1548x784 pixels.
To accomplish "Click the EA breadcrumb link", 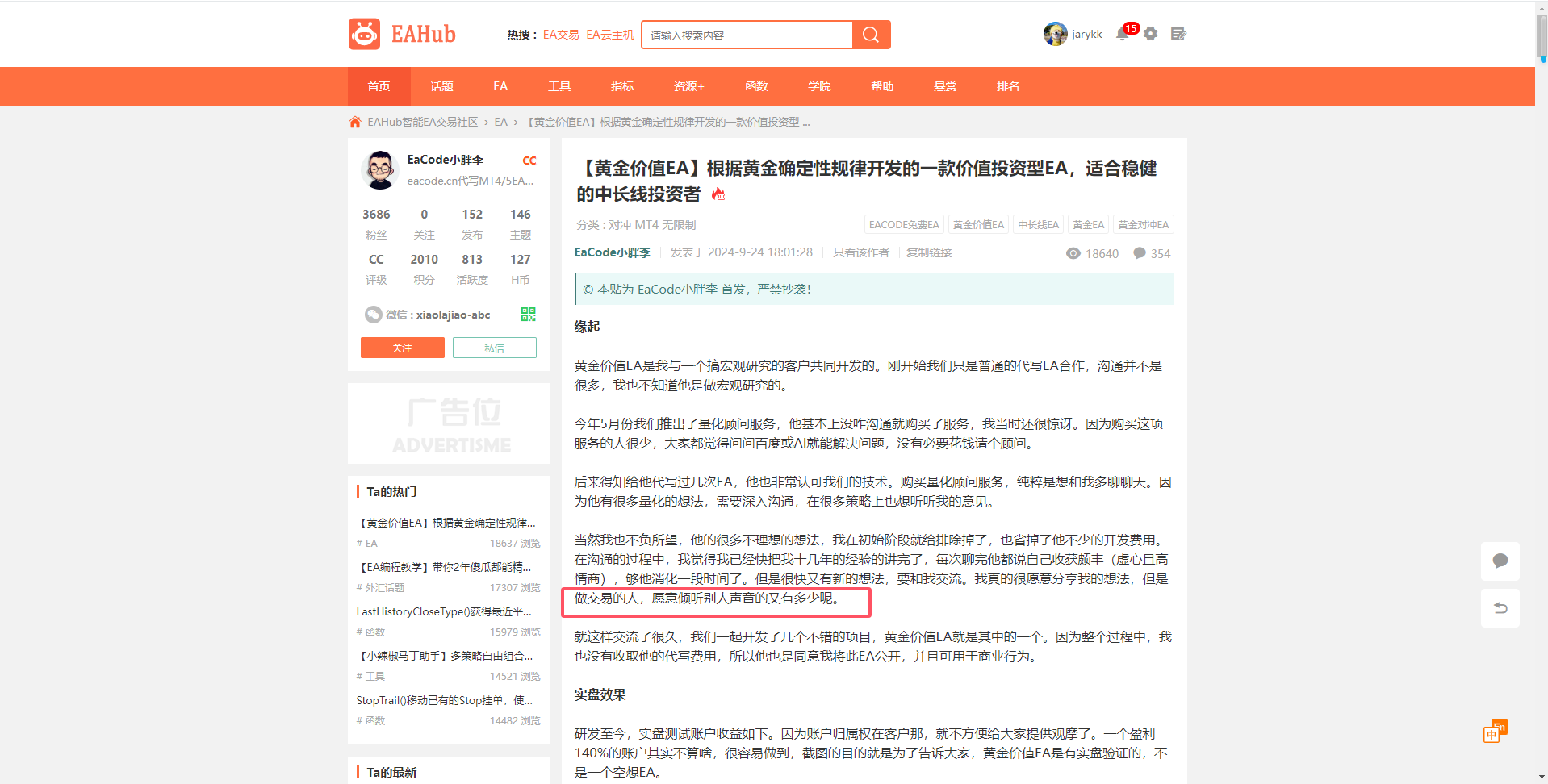I will pos(501,122).
